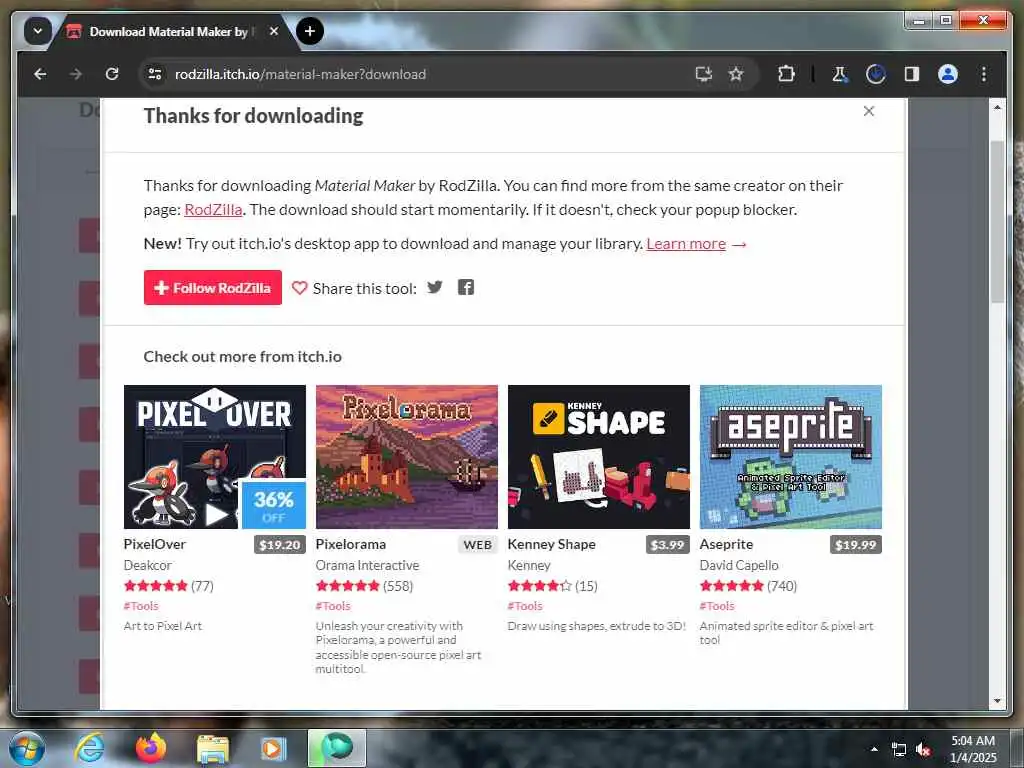Viewport: 1024px width, 768px height.
Task: Click the heart icon beside Share this tool
Action: click(299, 288)
